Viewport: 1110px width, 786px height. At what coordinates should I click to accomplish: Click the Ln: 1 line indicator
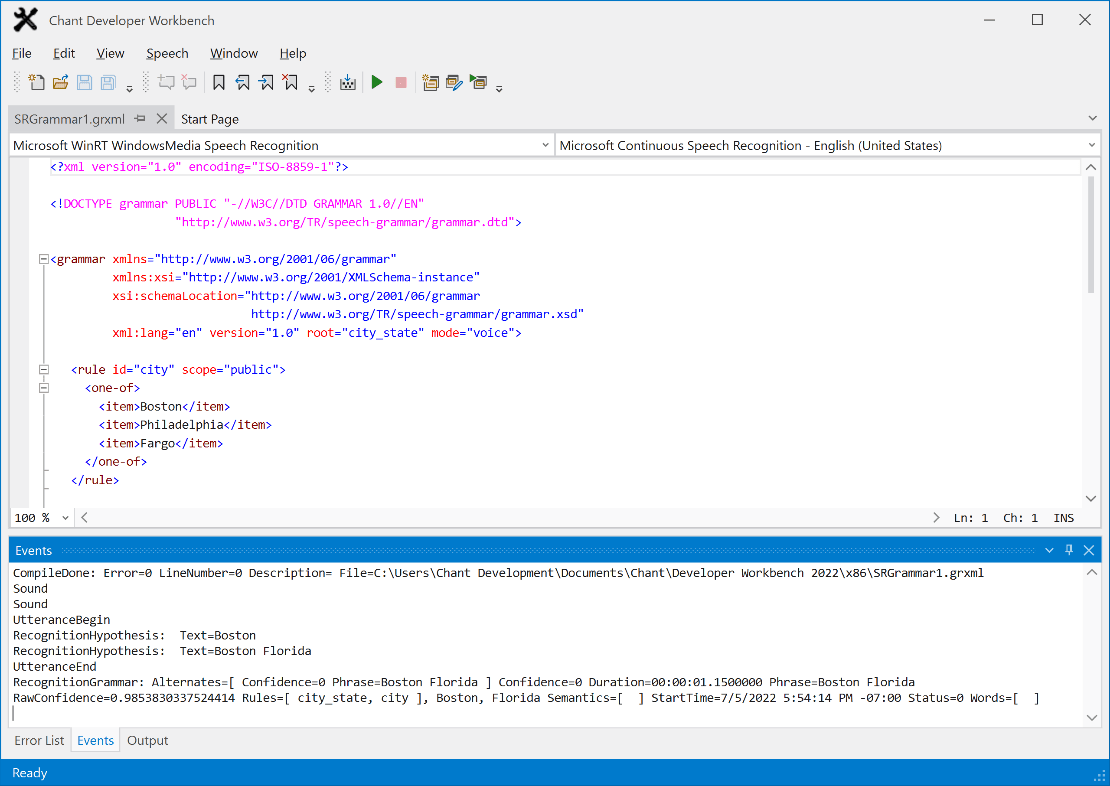tap(971, 518)
